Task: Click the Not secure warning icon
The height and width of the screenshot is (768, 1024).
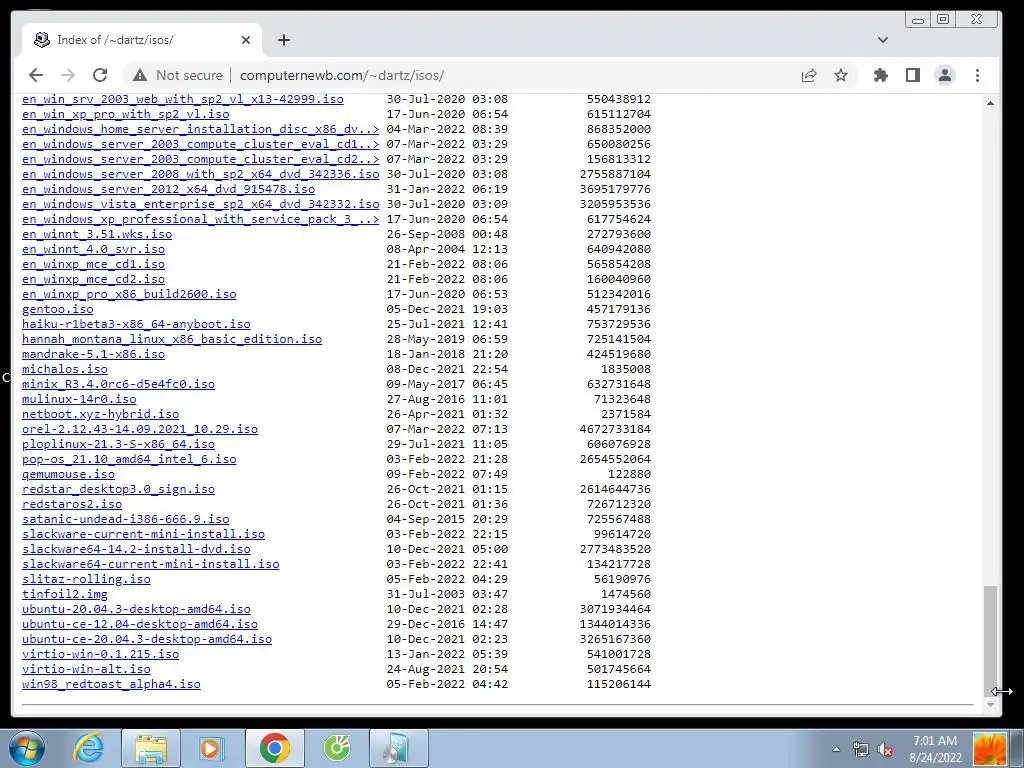Action: tap(140, 76)
